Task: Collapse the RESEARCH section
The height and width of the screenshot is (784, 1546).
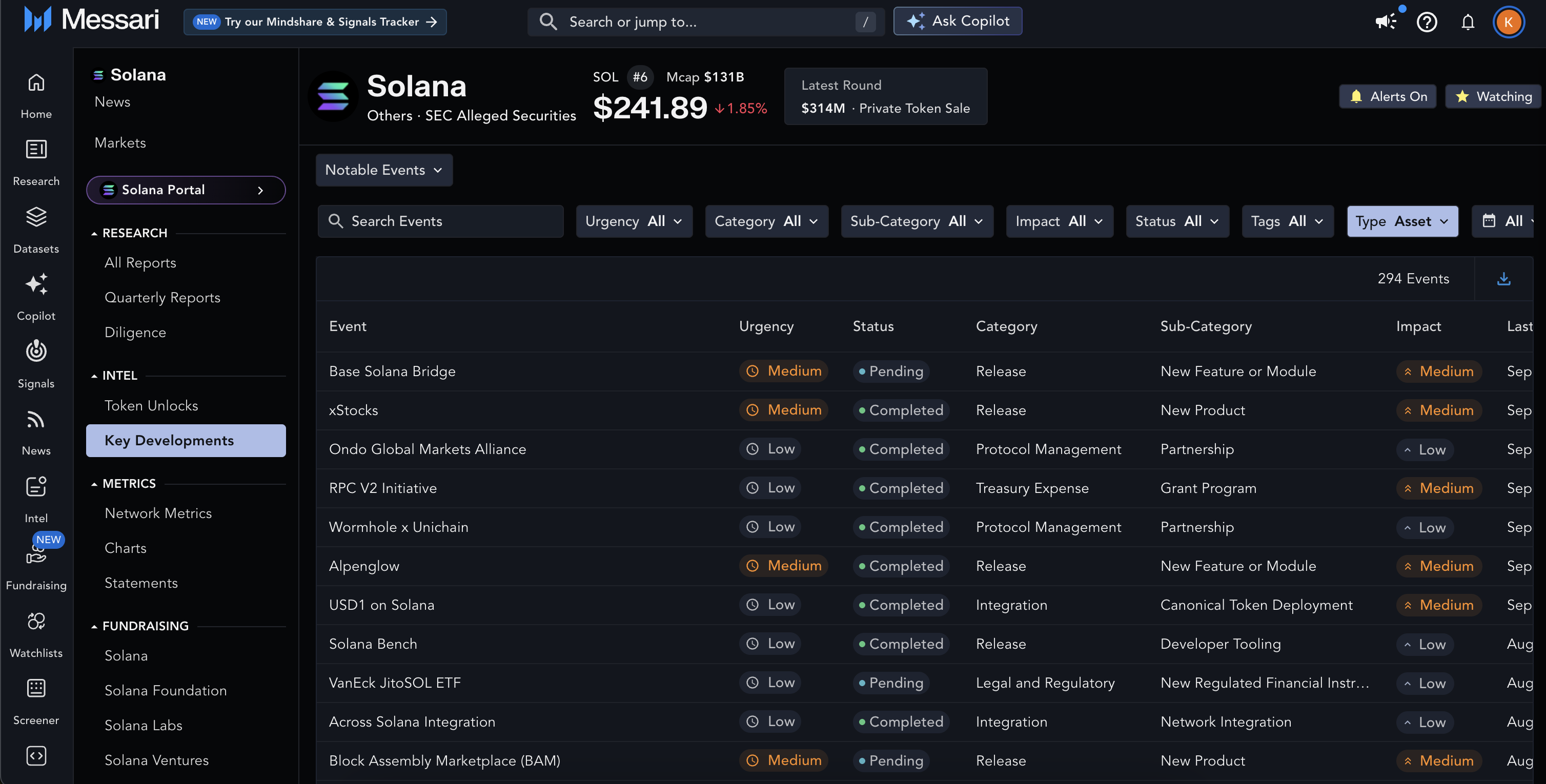Action: [x=129, y=233]
